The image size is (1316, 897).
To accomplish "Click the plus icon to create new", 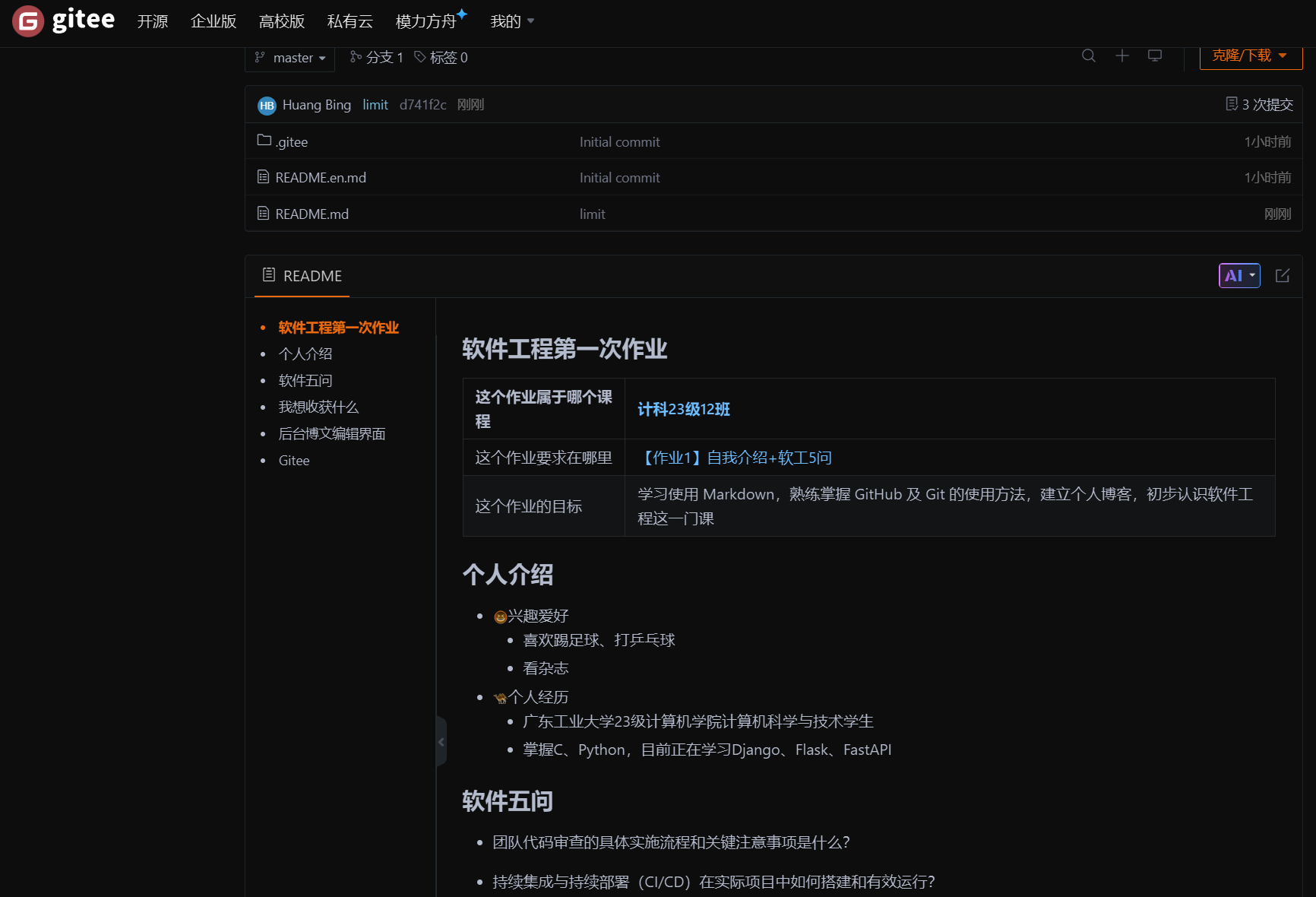I will click(1121, 55).
